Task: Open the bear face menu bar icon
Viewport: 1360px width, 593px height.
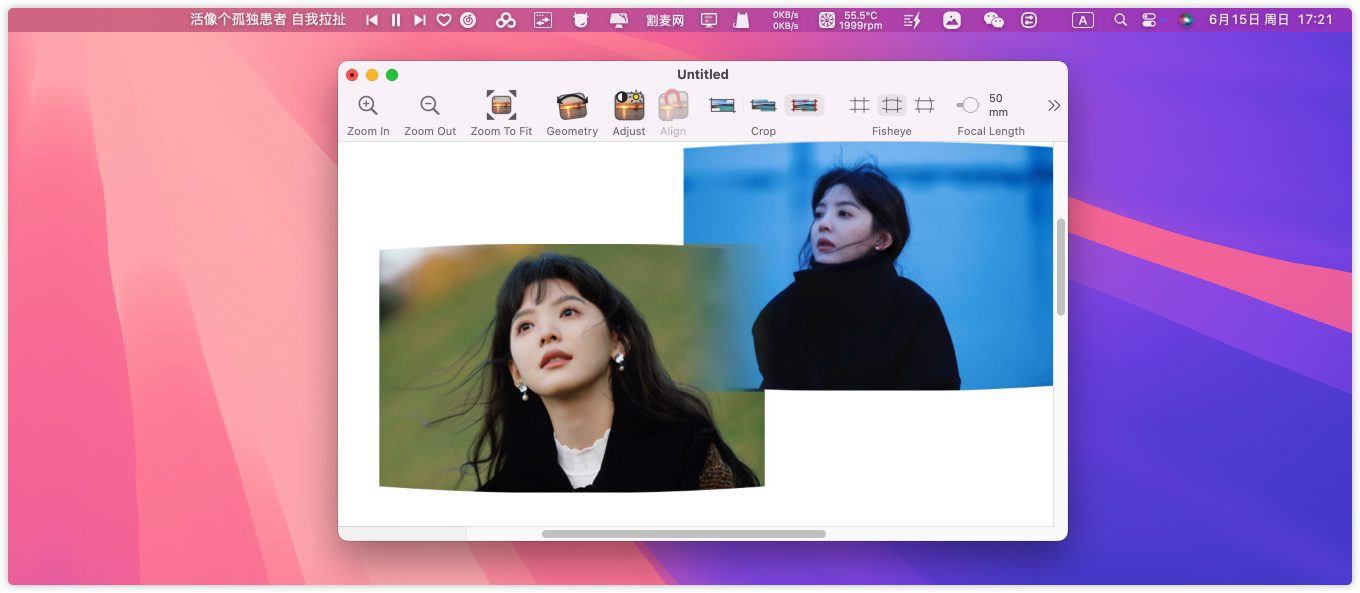Action: coord(581,20)
